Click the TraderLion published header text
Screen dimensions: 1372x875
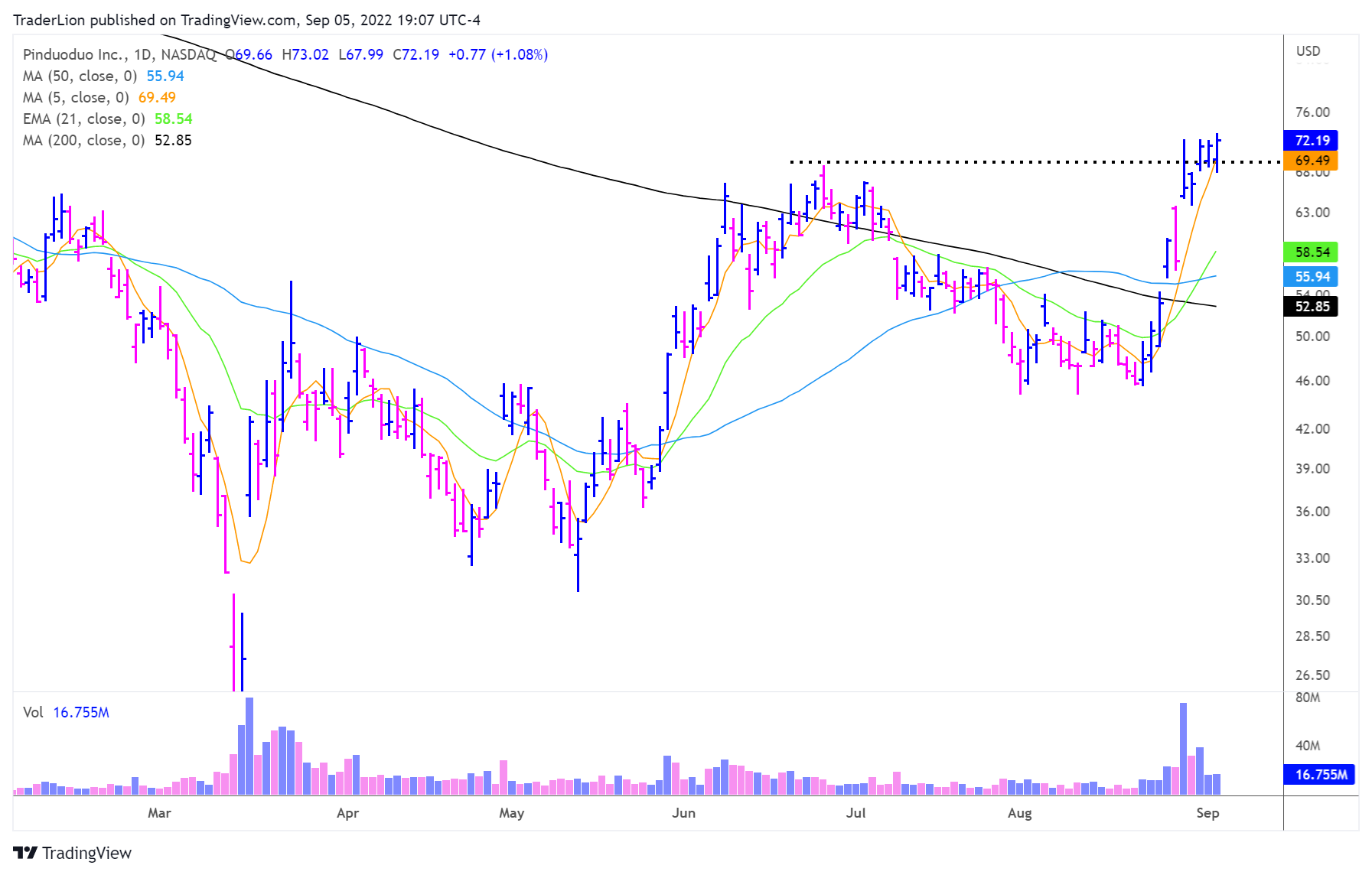pos(246,20)
